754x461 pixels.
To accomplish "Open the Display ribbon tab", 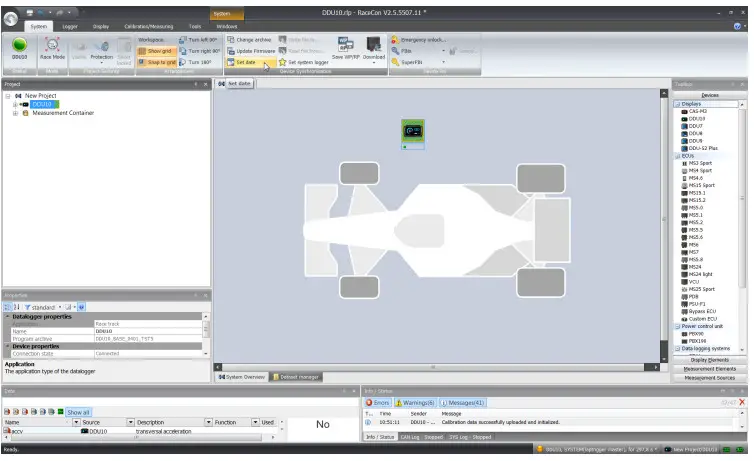I will (x=101, y=26).
